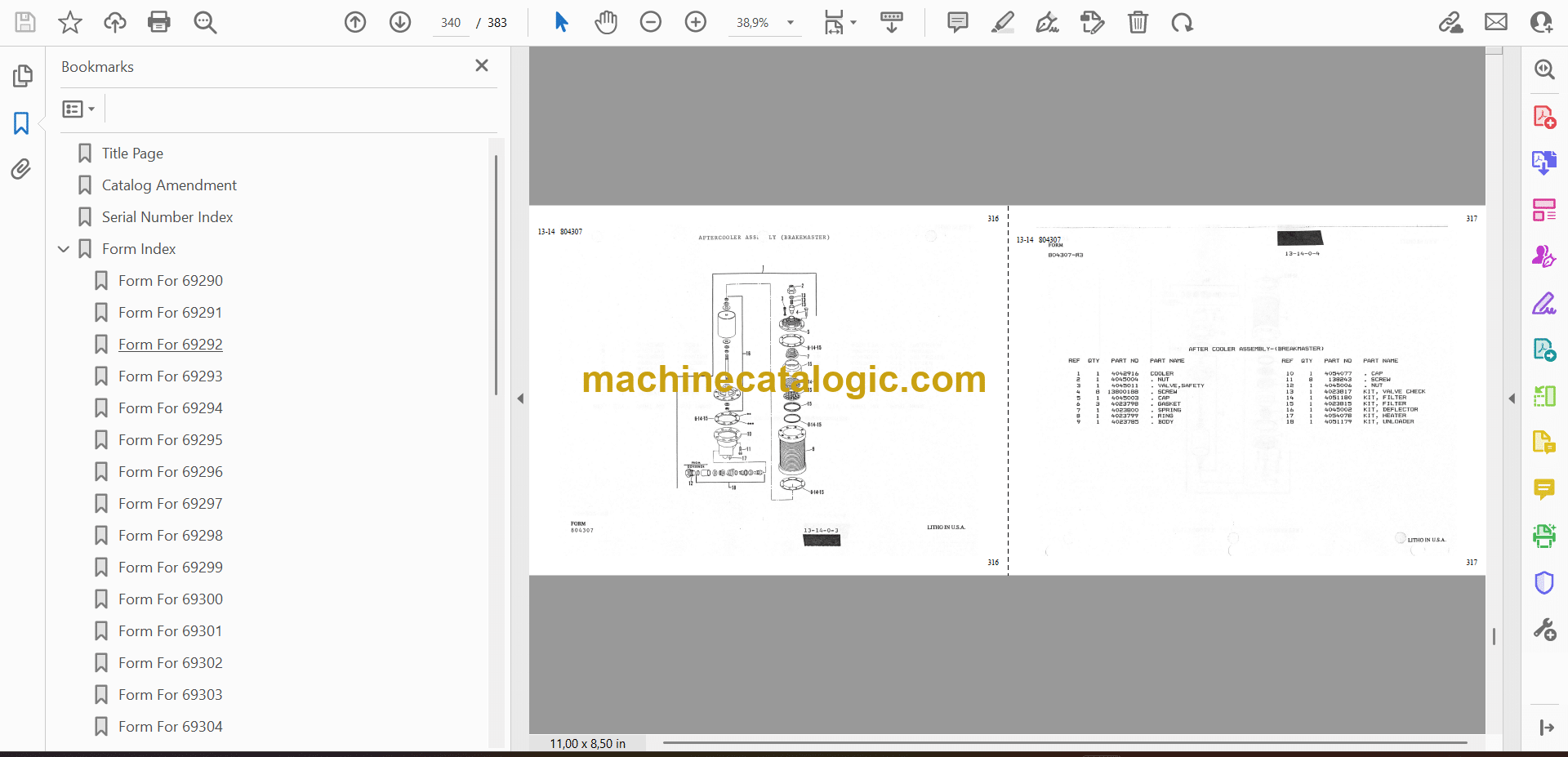Select the highlight text tool
Image resolution: width=1568 pixels, height=757 pixels.
1002,22
